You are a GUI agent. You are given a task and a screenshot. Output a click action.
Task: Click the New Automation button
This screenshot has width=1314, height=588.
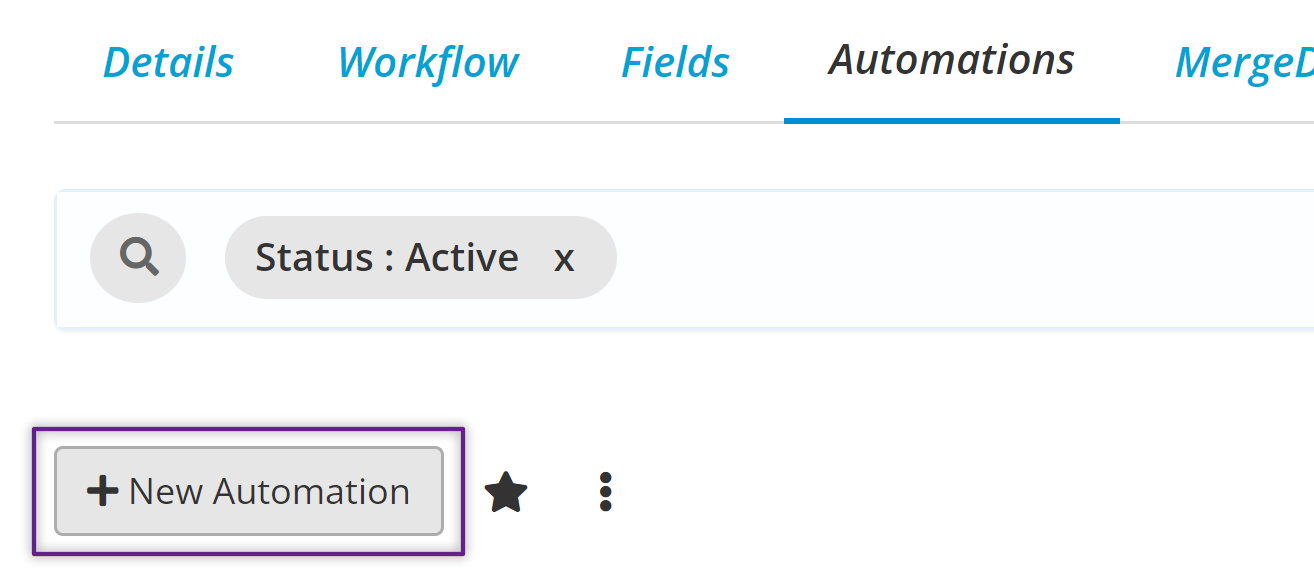pyautogui.click(x=248, y=491)
